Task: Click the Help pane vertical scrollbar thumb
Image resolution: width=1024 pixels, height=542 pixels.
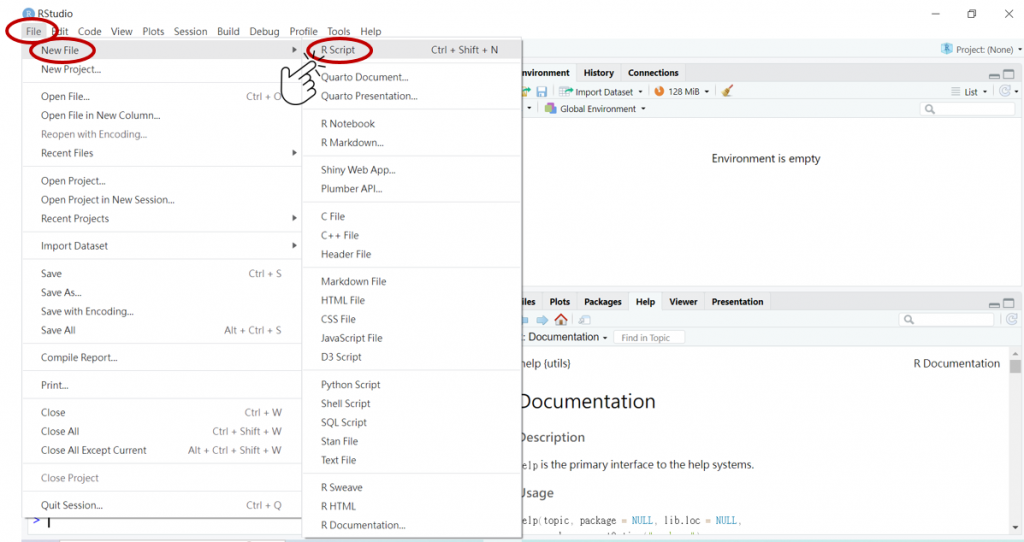Action: (1015, 366)
